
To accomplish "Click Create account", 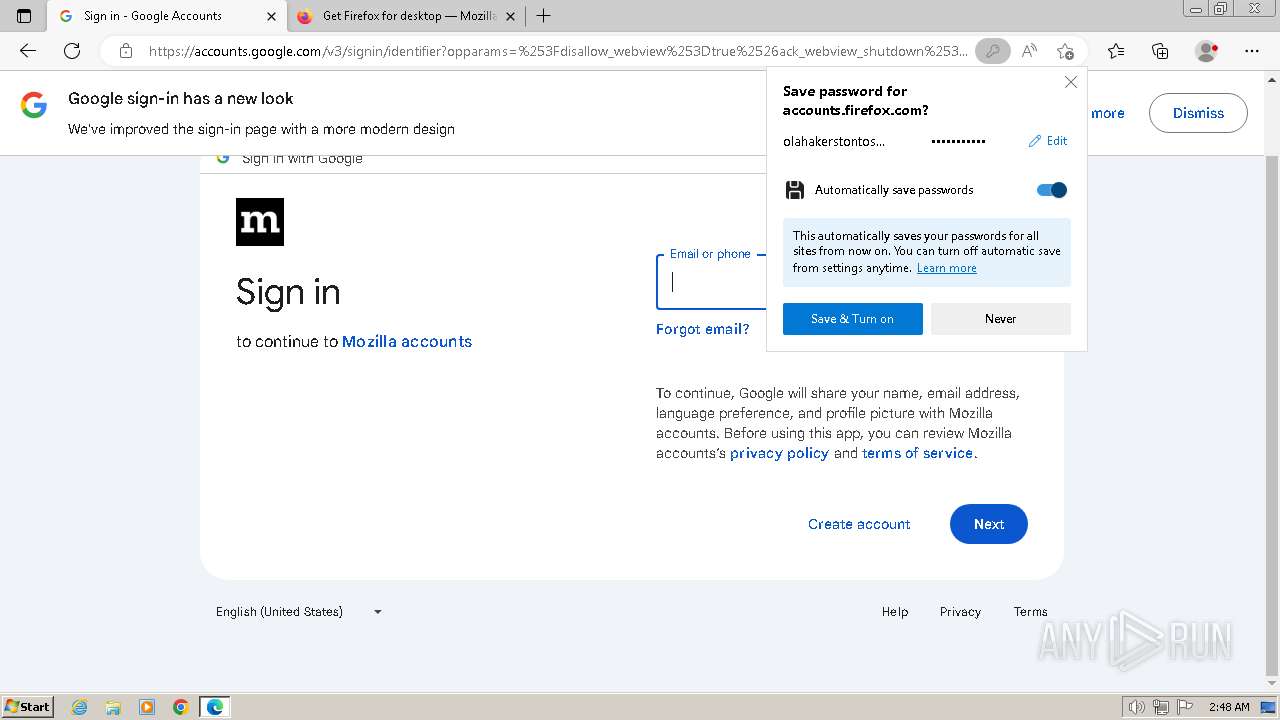I will [859, 524].
